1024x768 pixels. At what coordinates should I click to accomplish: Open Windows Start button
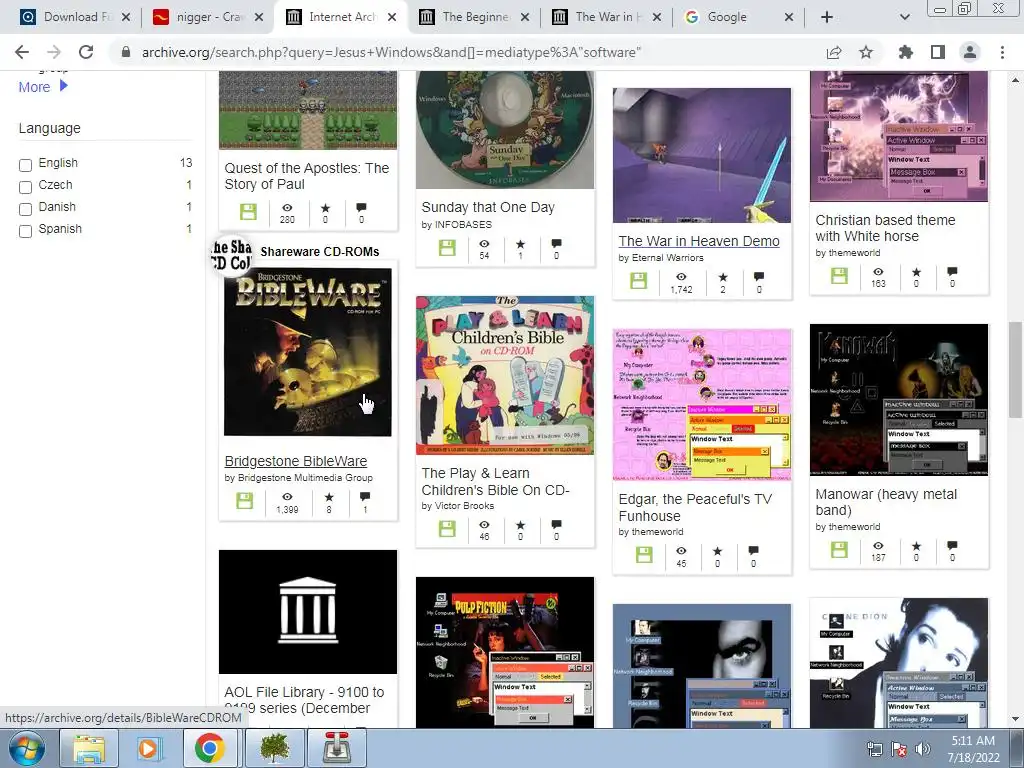tap(27, 748)
